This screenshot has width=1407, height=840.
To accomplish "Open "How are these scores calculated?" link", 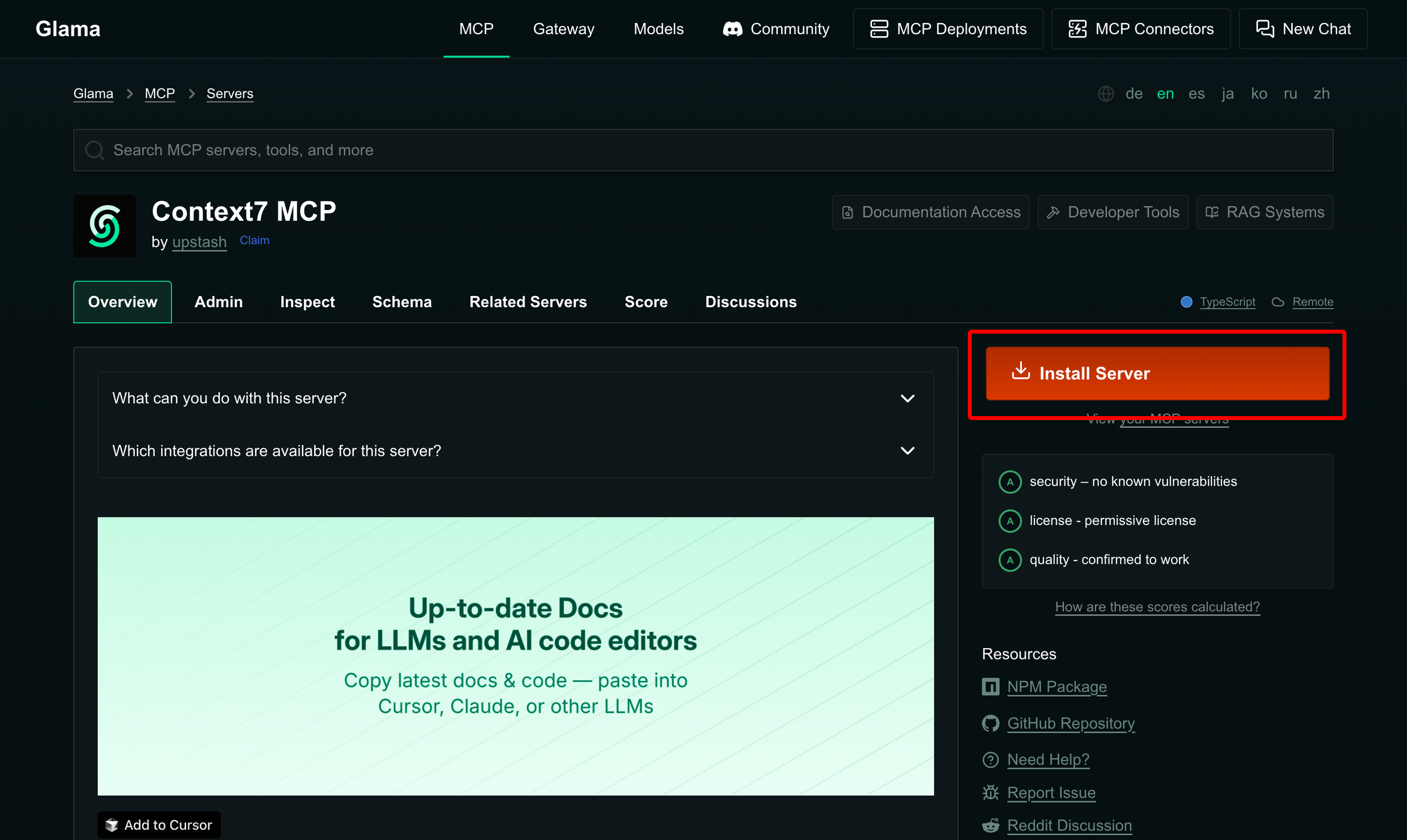I will pyautogui.click(x=1157, y=607).
